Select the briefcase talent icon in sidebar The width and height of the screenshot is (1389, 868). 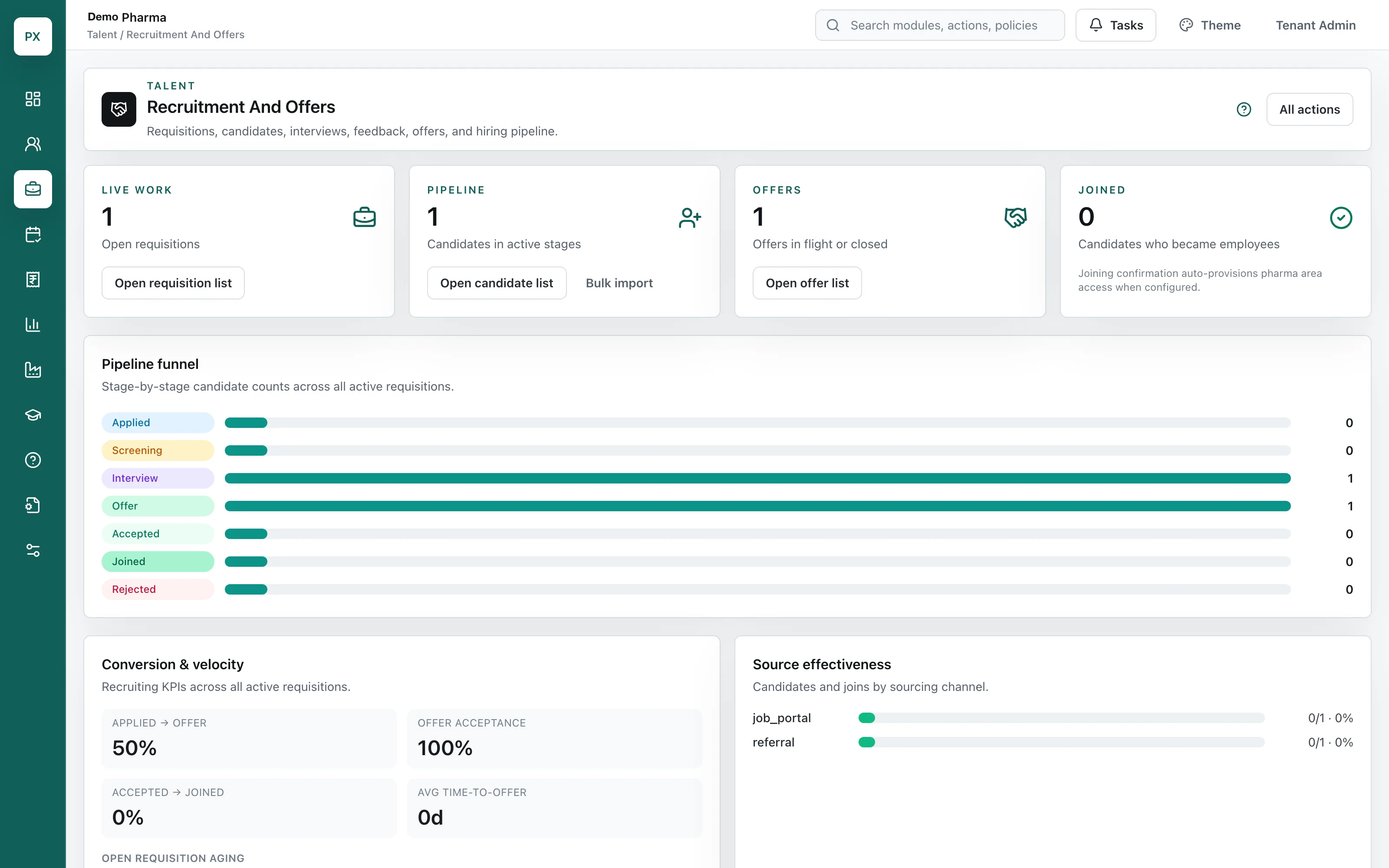point(33,189)
